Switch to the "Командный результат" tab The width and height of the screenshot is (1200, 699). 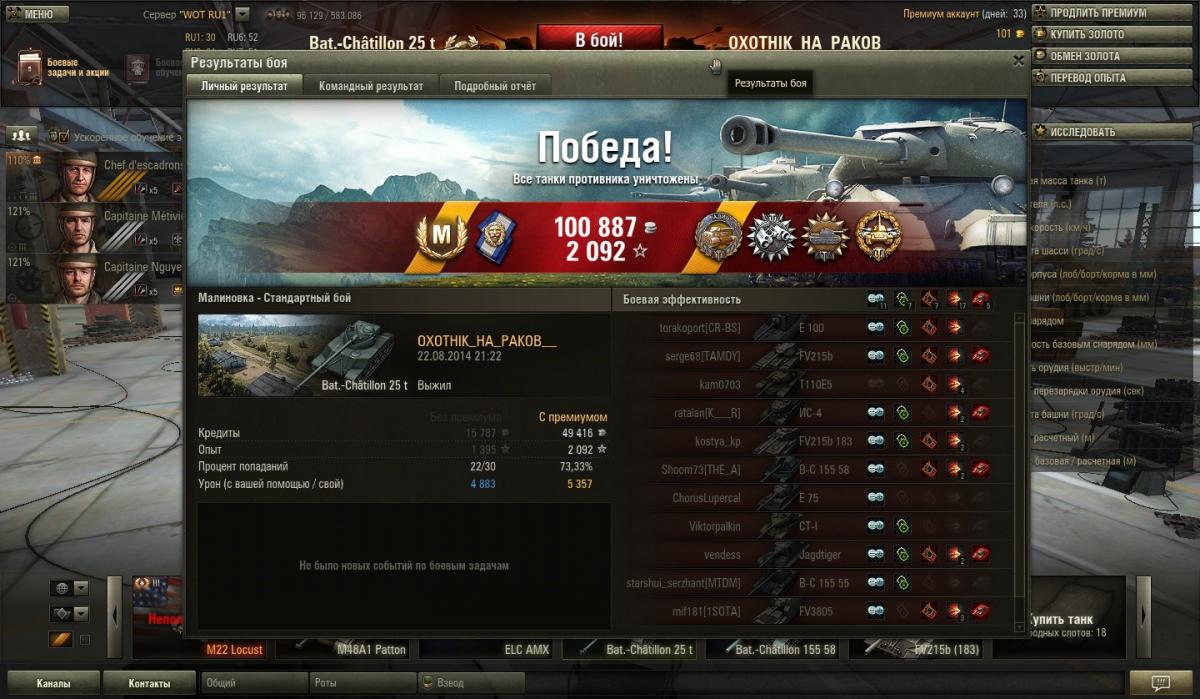(x=371, y=86)
